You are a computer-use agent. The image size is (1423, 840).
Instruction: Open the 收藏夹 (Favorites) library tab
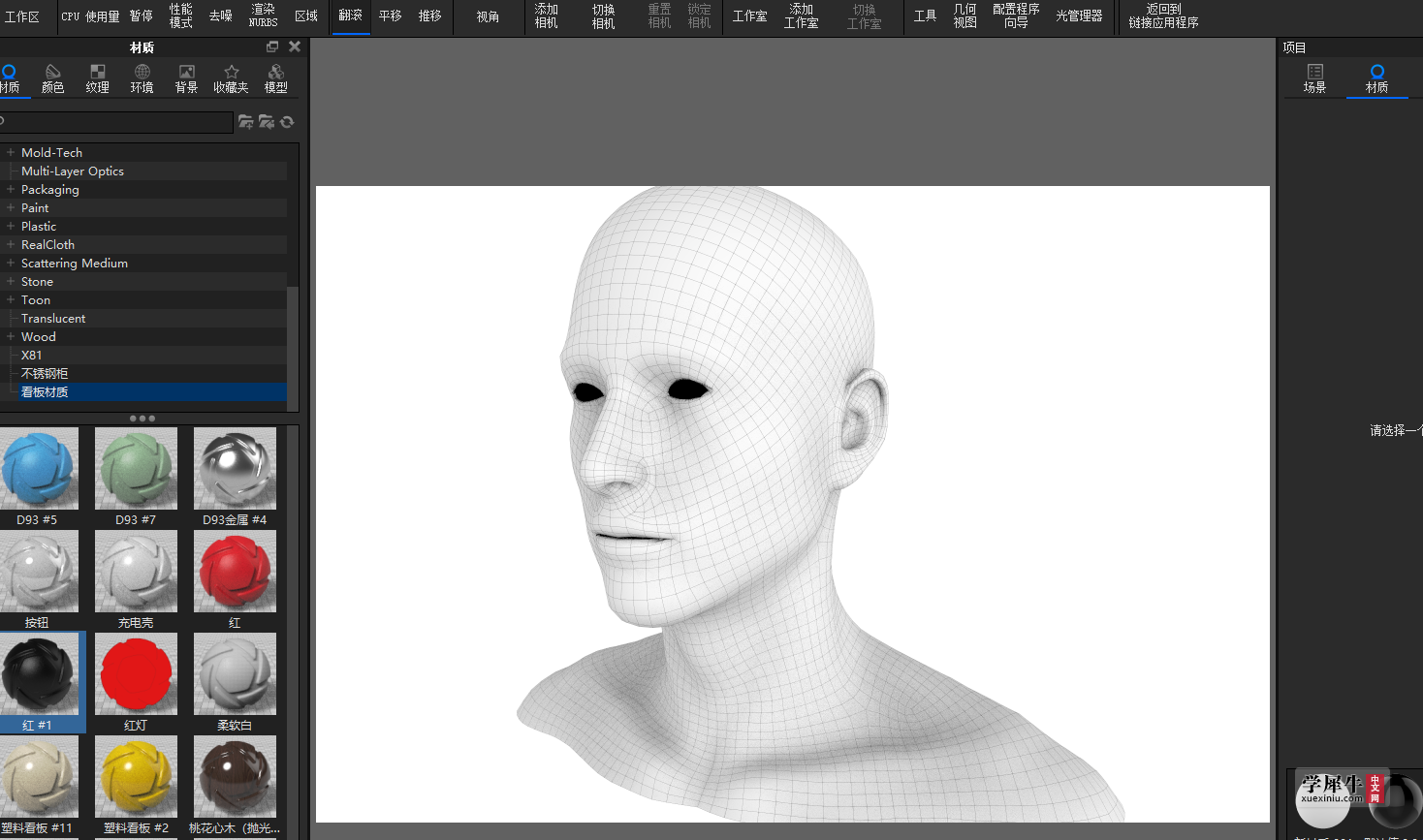coord(231,78)
